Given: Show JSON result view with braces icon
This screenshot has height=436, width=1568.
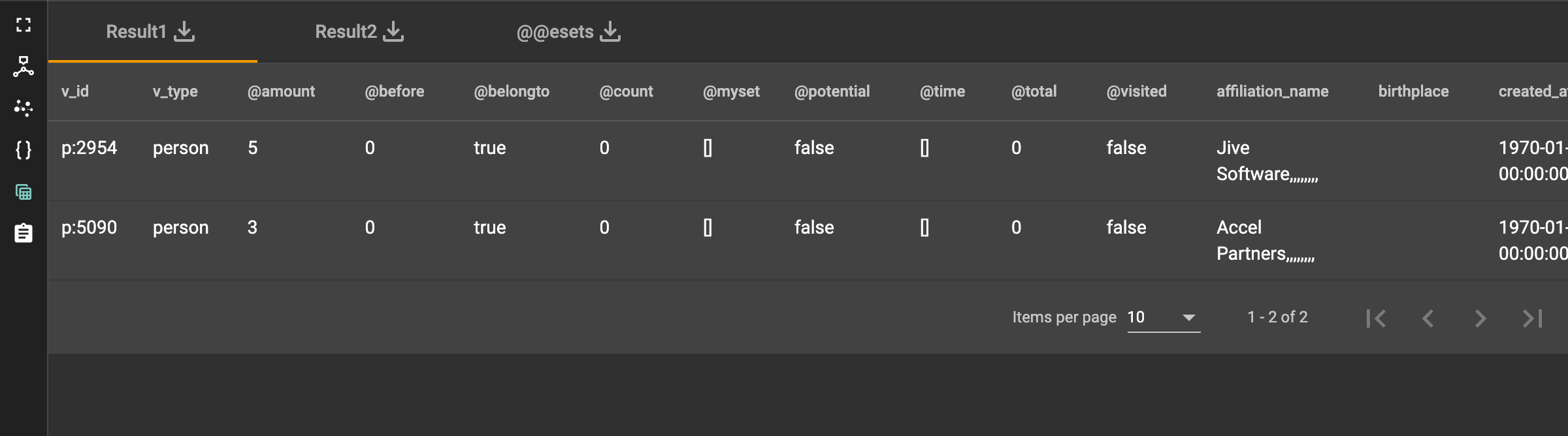Looking at the screenshot, I should pyautogui.click(x=24, y=150).
